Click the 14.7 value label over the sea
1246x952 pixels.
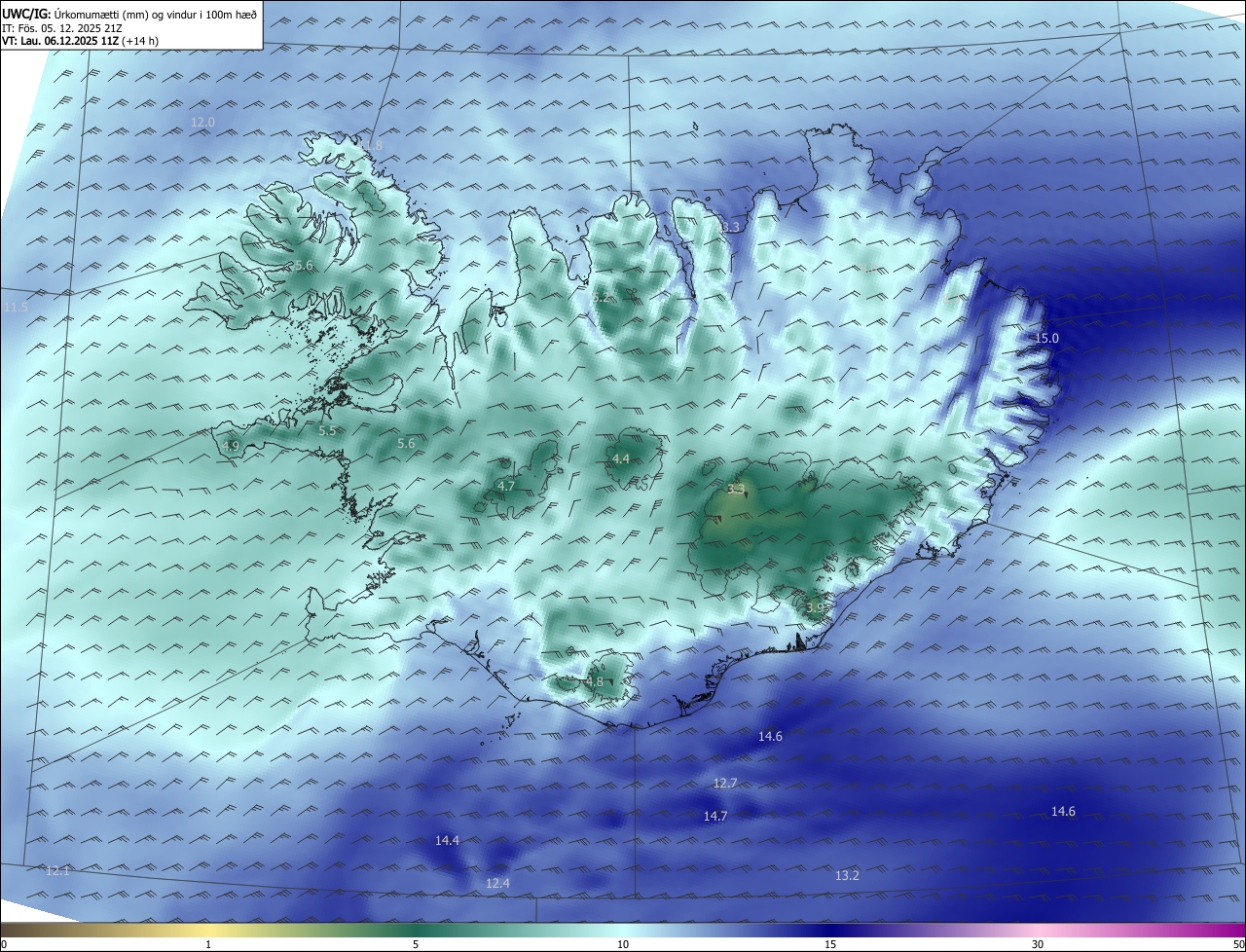[x=715, y=816]
